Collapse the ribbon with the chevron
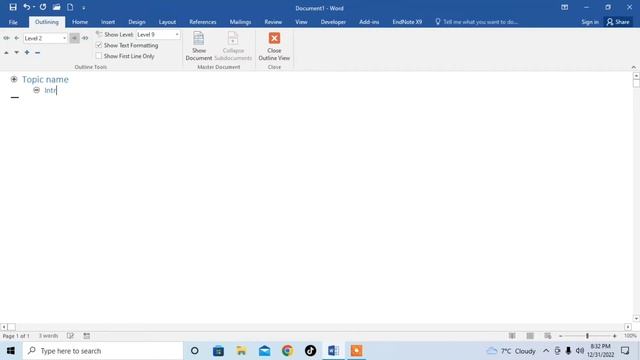The height and width of the screenshot is (360, 640). (633, 67)
